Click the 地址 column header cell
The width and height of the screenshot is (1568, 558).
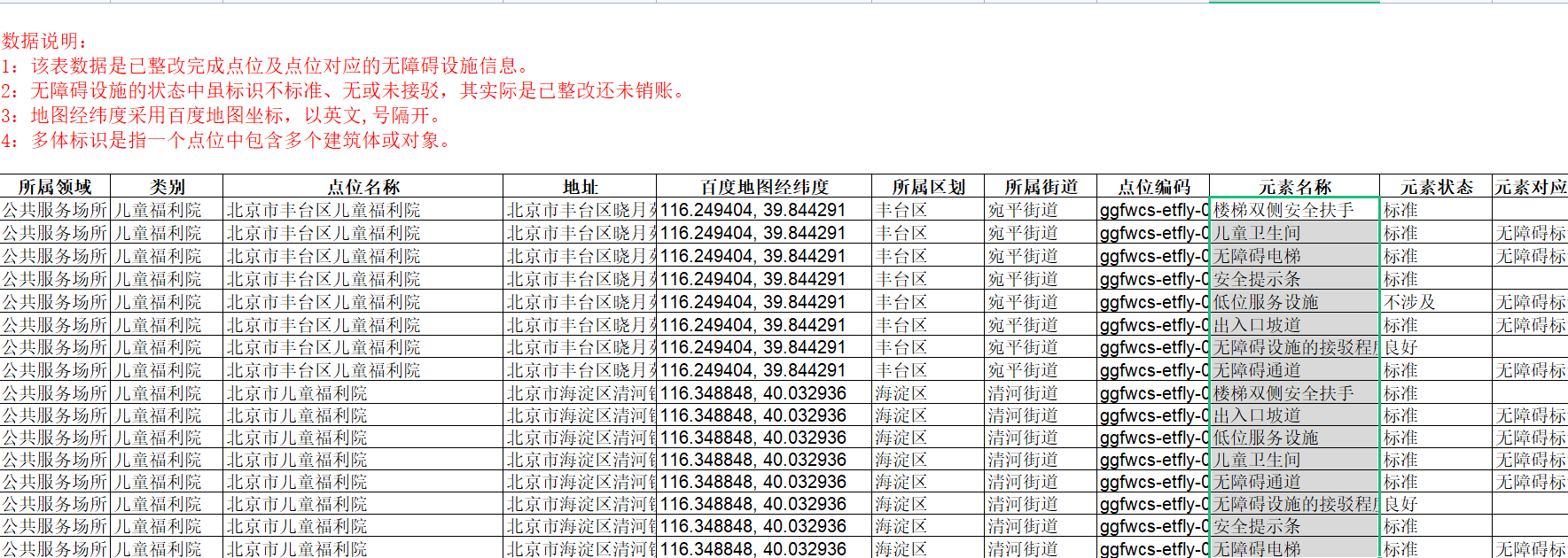tap(580, 187)
